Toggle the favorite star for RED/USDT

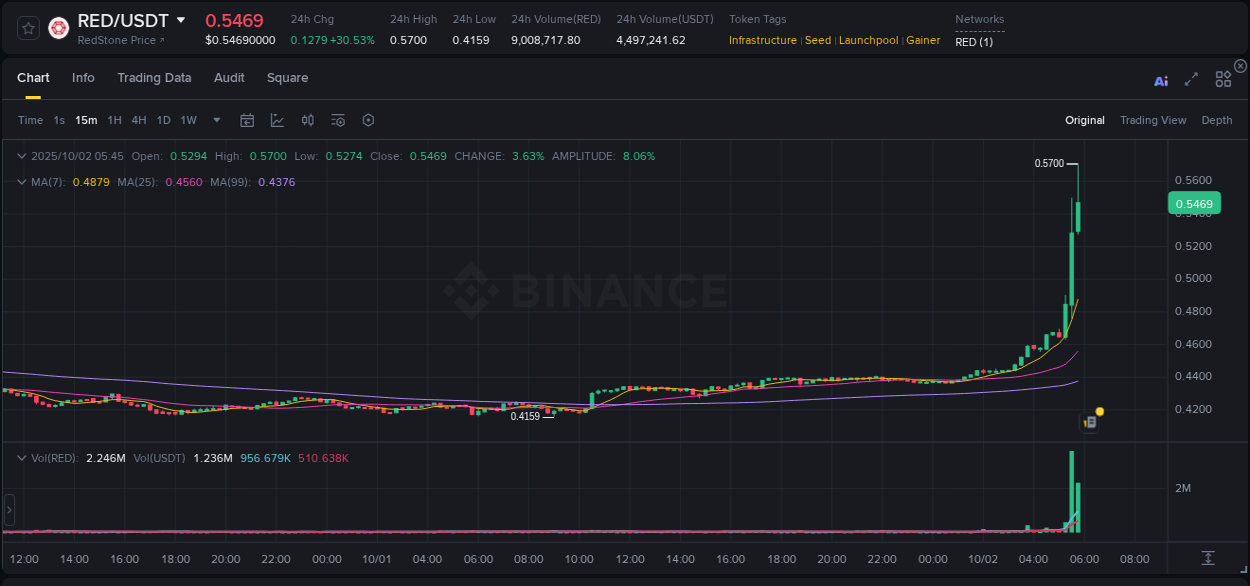click(27, 27)
